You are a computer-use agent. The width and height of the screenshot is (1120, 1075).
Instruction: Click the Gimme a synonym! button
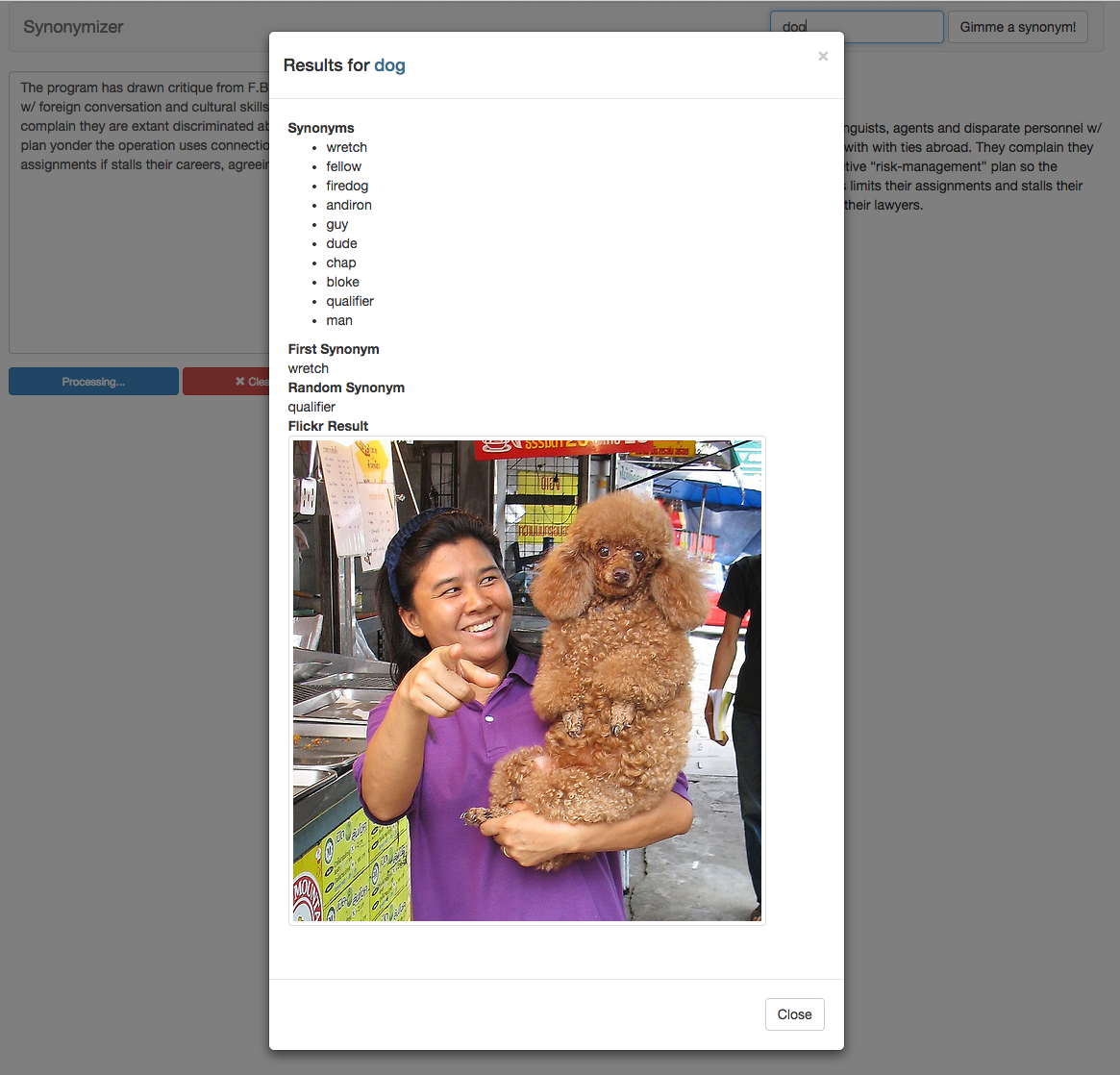tap(1017, 27)
